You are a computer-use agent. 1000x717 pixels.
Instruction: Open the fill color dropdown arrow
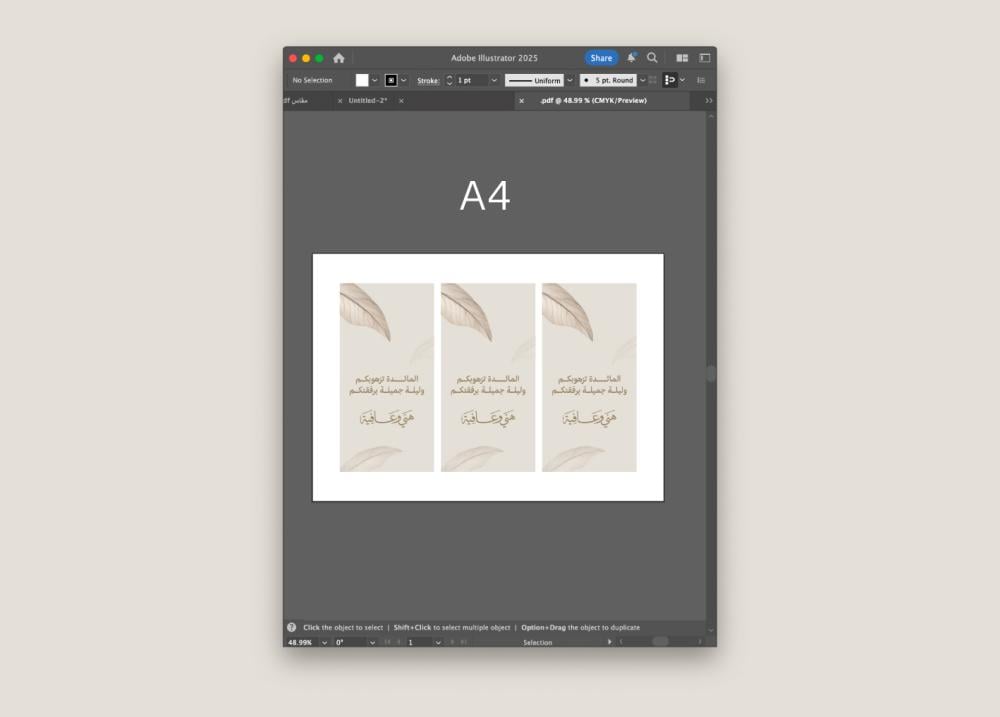[x=375, y=80]
